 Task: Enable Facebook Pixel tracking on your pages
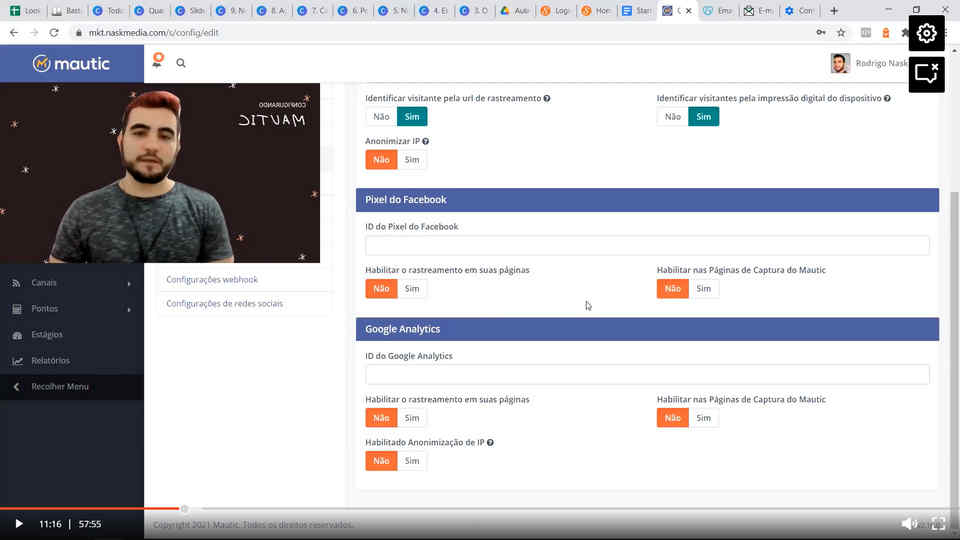[x=411, y=289]
